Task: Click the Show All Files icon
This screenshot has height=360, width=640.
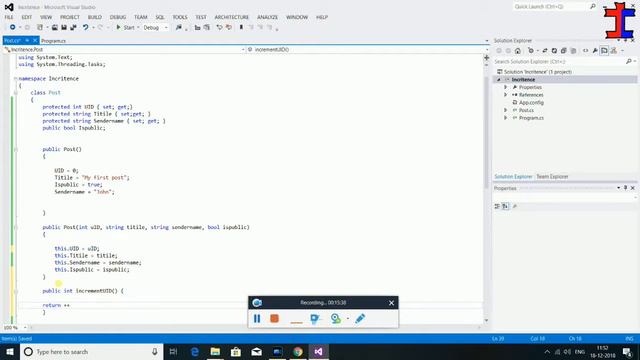Action: [573, 51]
